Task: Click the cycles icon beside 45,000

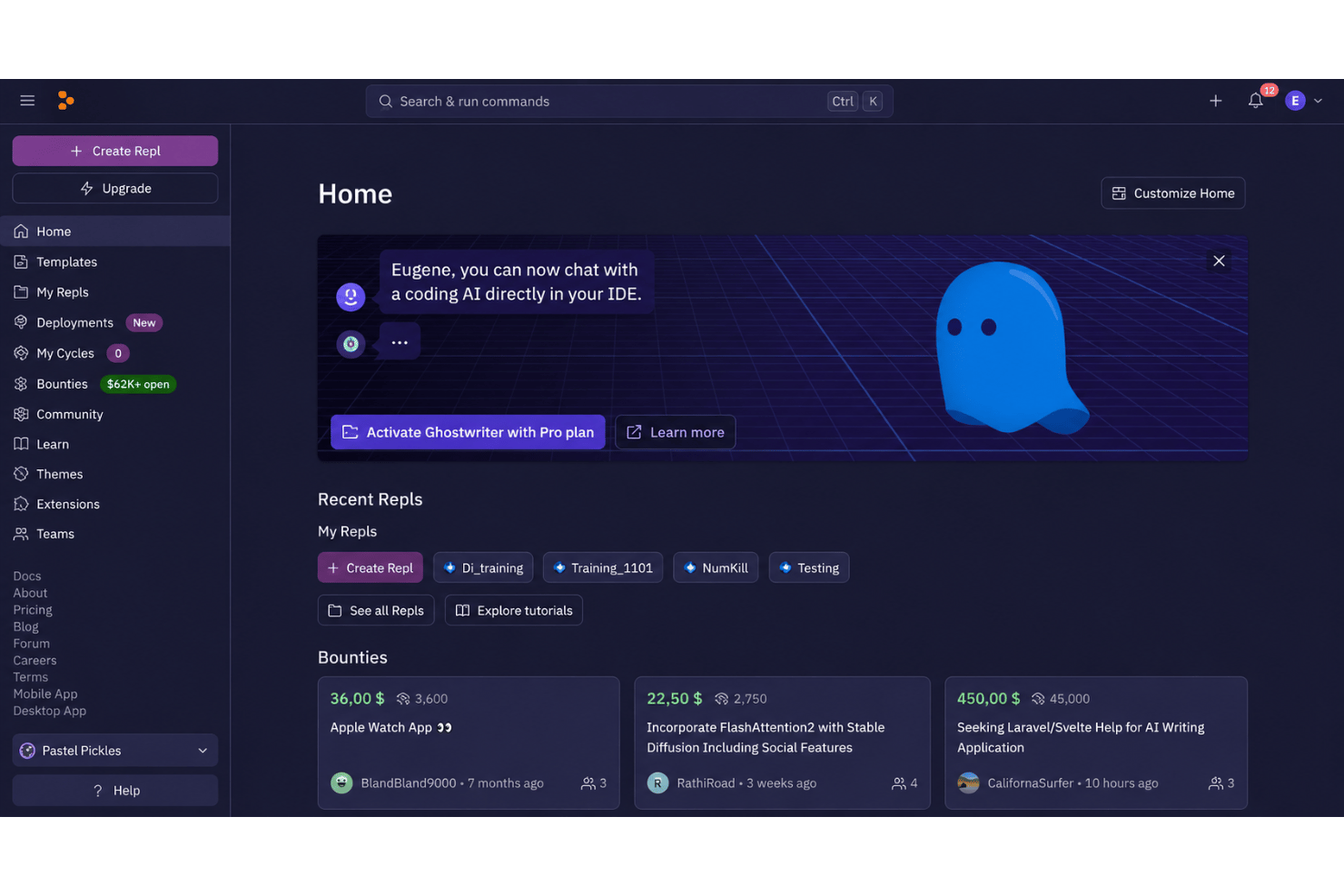Action: tap(1038, 699)
